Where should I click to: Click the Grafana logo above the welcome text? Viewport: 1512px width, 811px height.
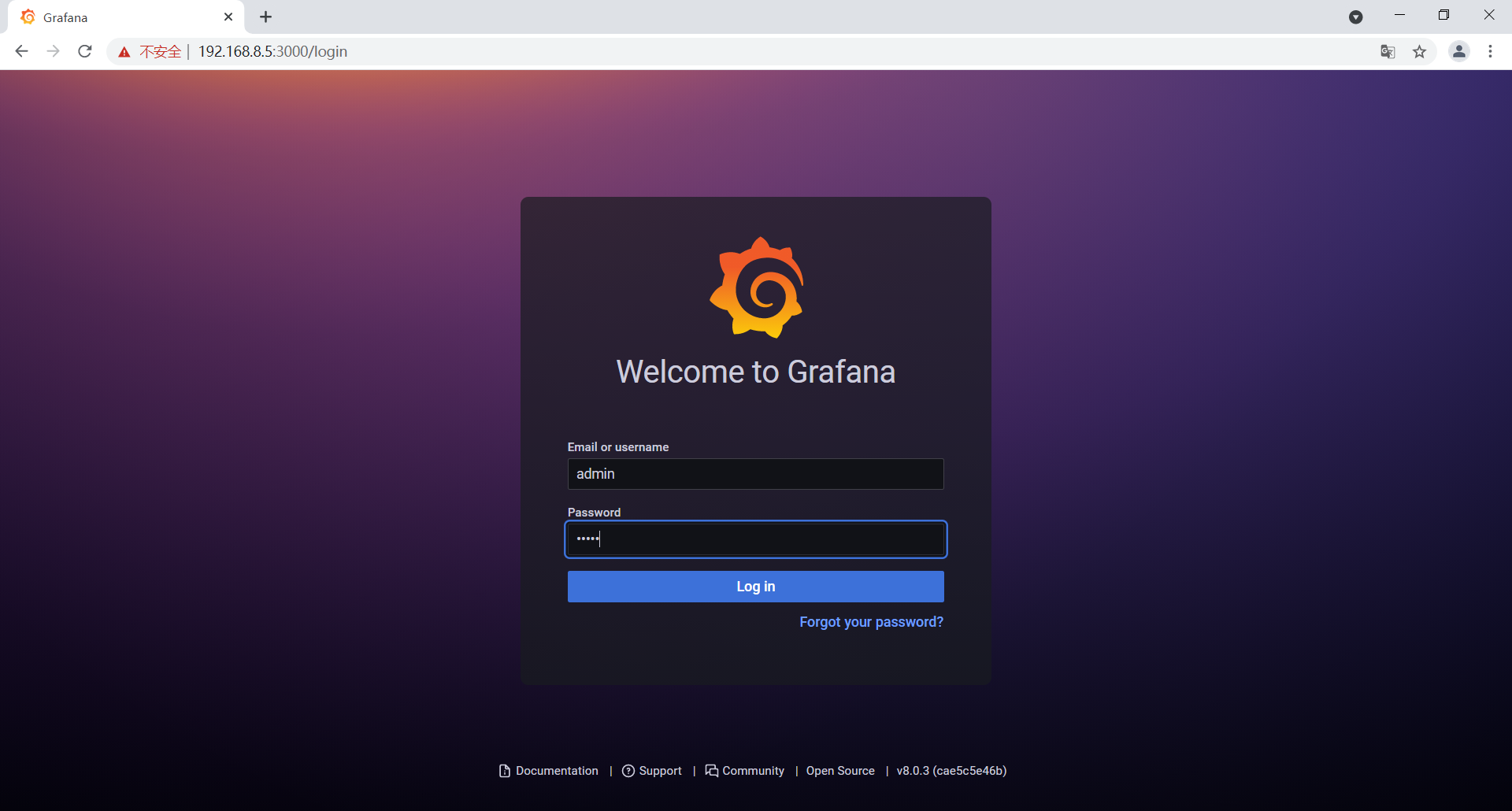tap(756, 287)
